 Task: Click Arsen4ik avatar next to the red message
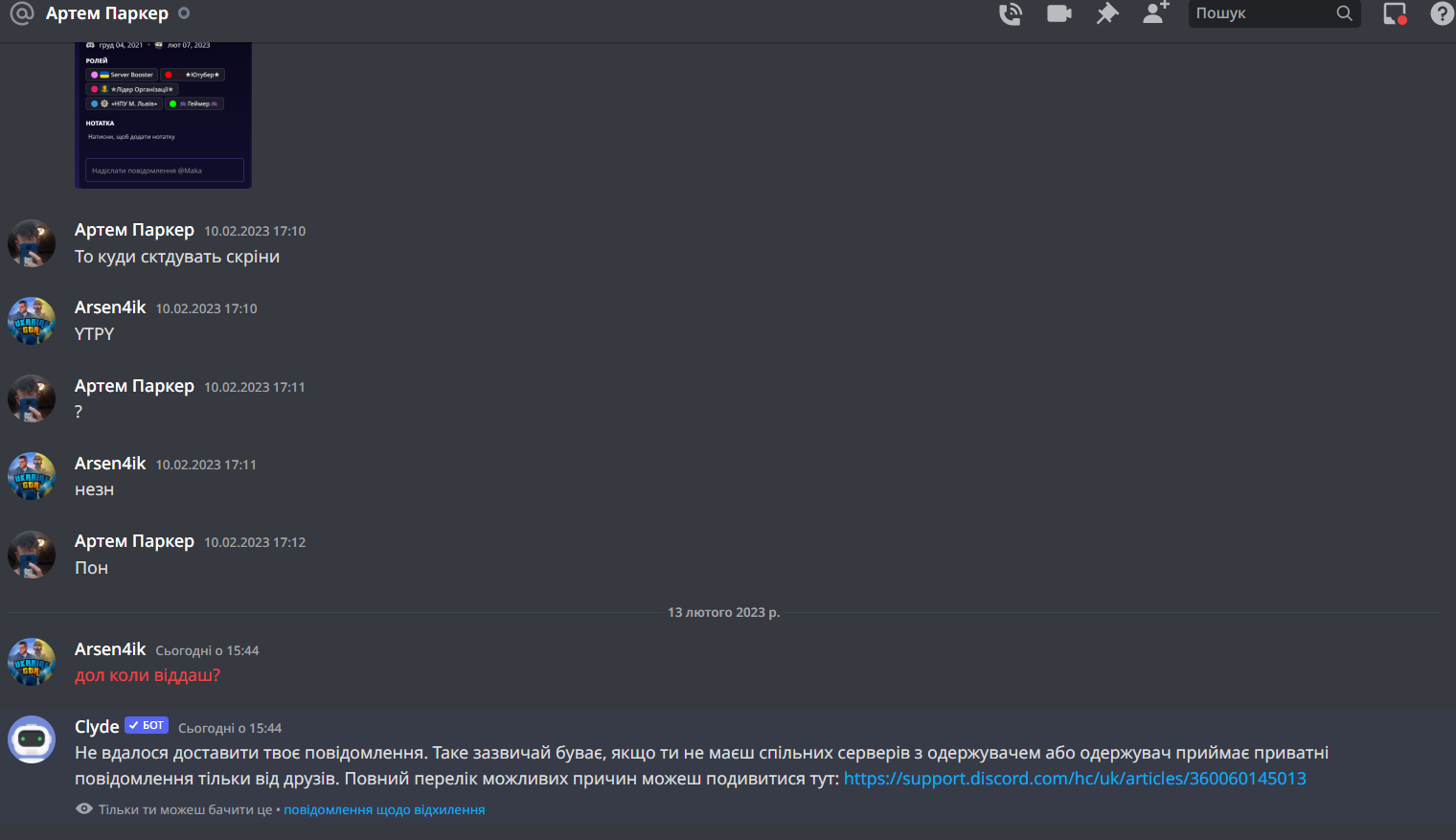point(32,662)
